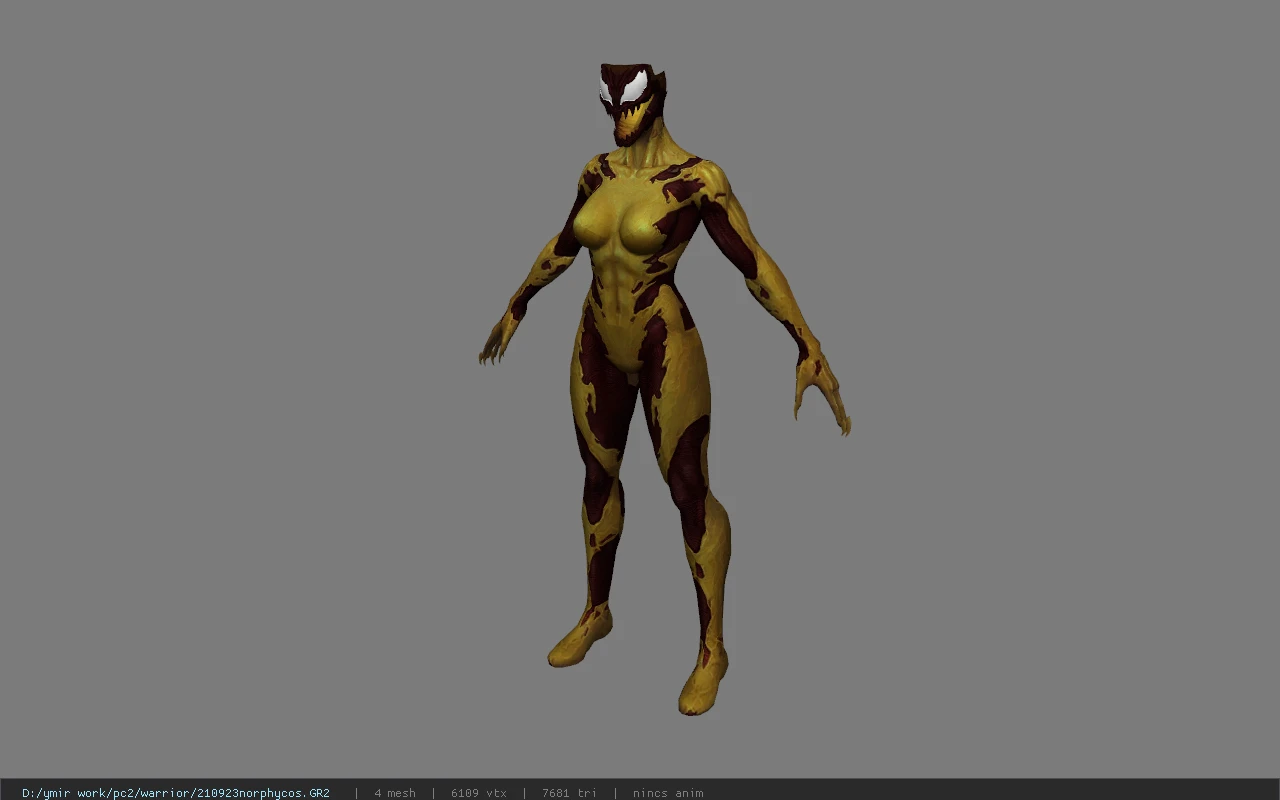Click the 'nincs anim' status entry
Viewport: 1280px width, 800px height.
point(668,793)
